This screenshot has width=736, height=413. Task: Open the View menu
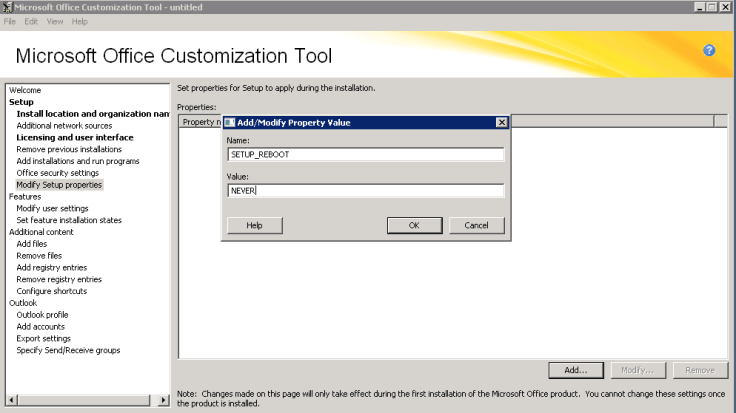55,21
